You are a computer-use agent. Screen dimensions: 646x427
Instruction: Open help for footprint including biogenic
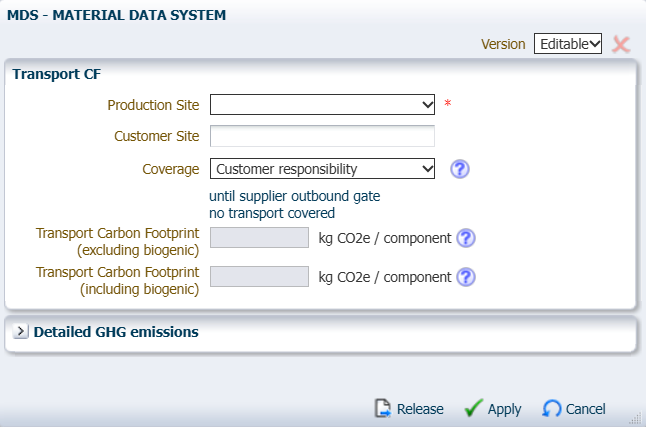465,277
